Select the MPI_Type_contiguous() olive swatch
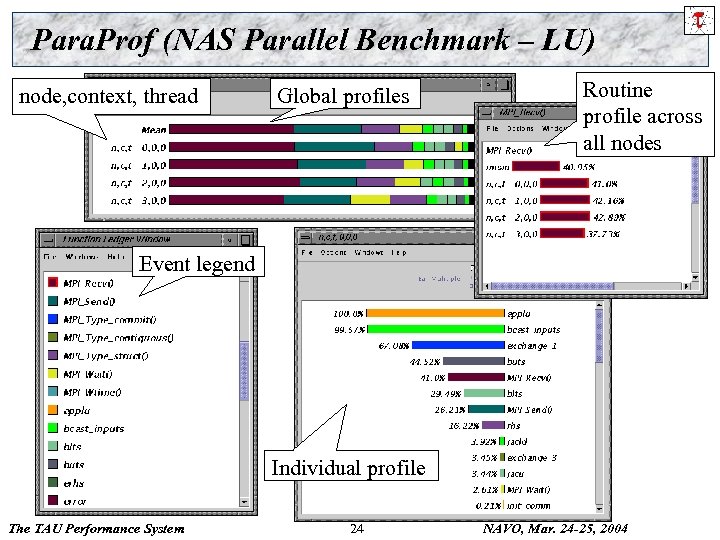Screen dimensions: 720x540 (53, 337)
